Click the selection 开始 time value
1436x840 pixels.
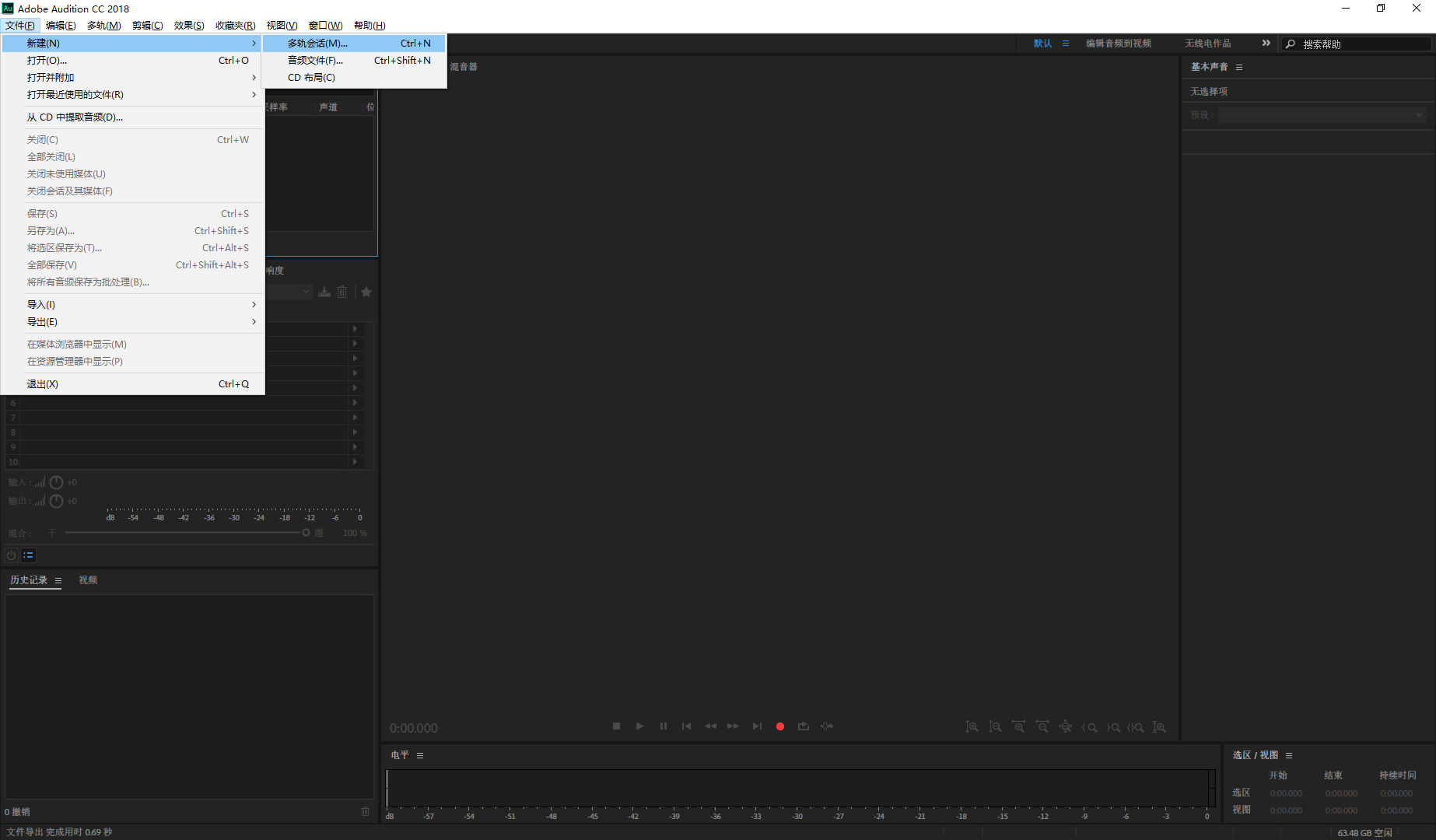[x=1286, y=794]
